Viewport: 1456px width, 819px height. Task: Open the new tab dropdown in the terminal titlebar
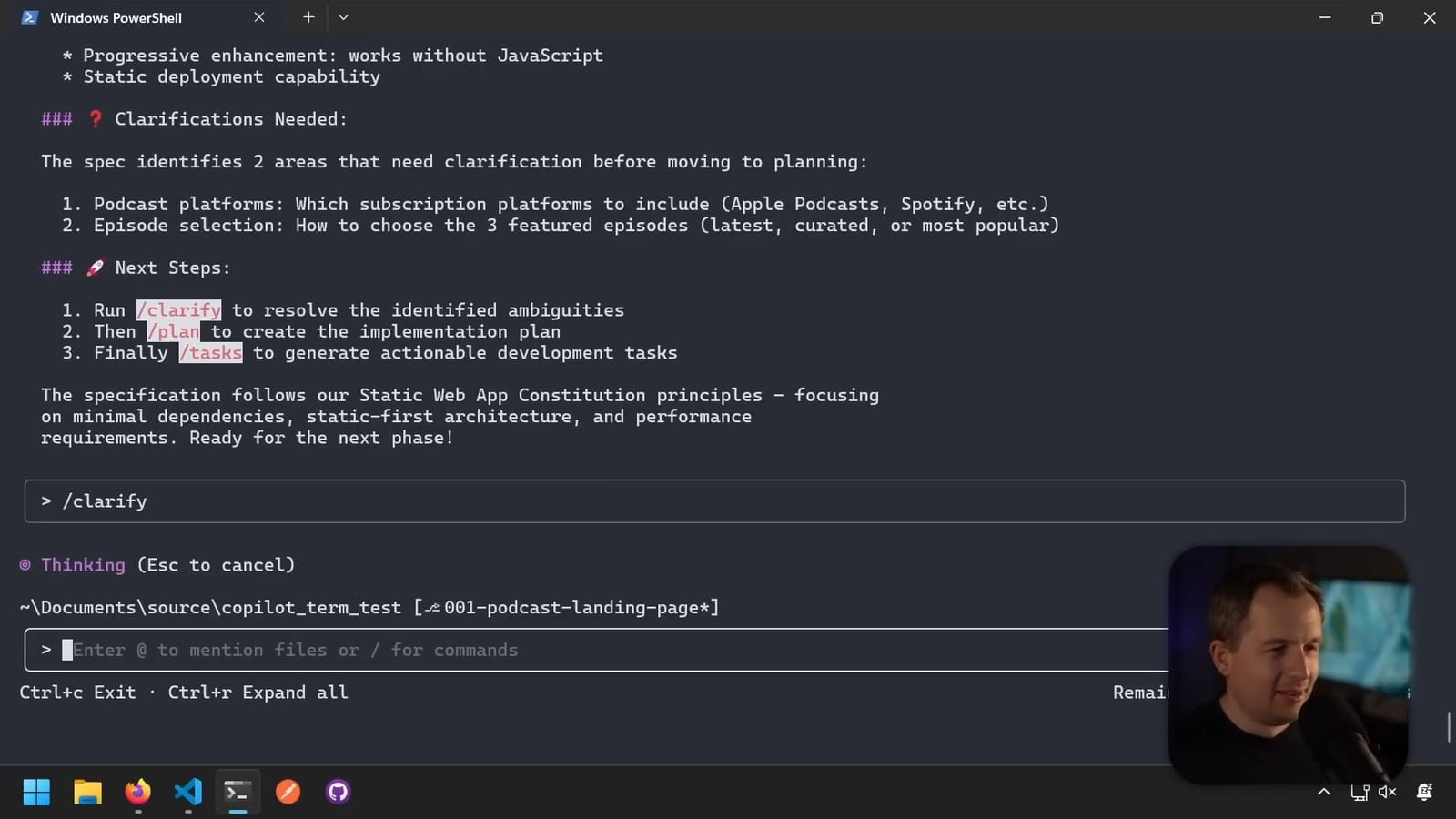(343, 17)
